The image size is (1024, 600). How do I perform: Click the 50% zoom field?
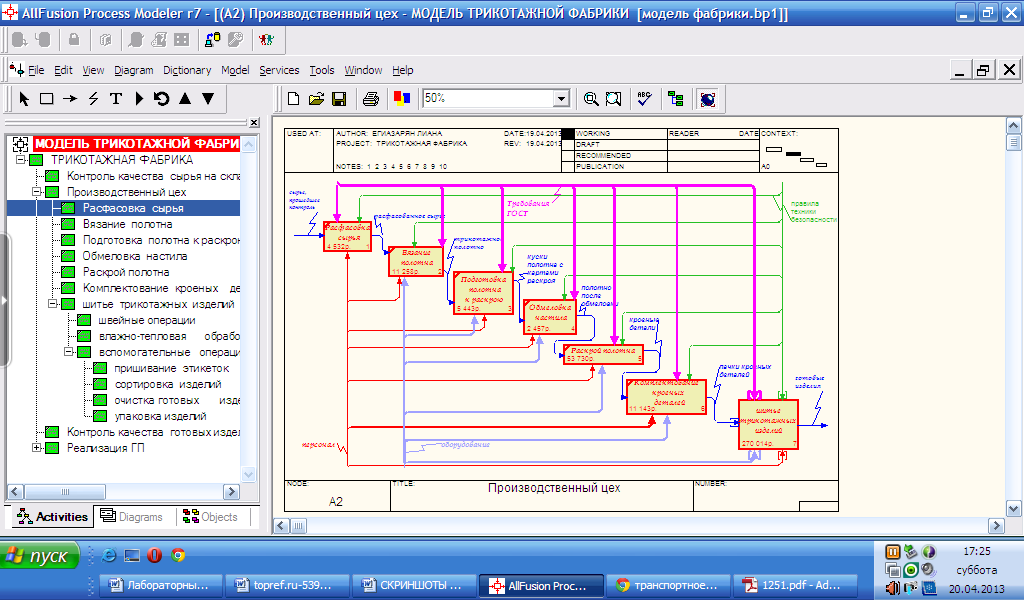488,99
